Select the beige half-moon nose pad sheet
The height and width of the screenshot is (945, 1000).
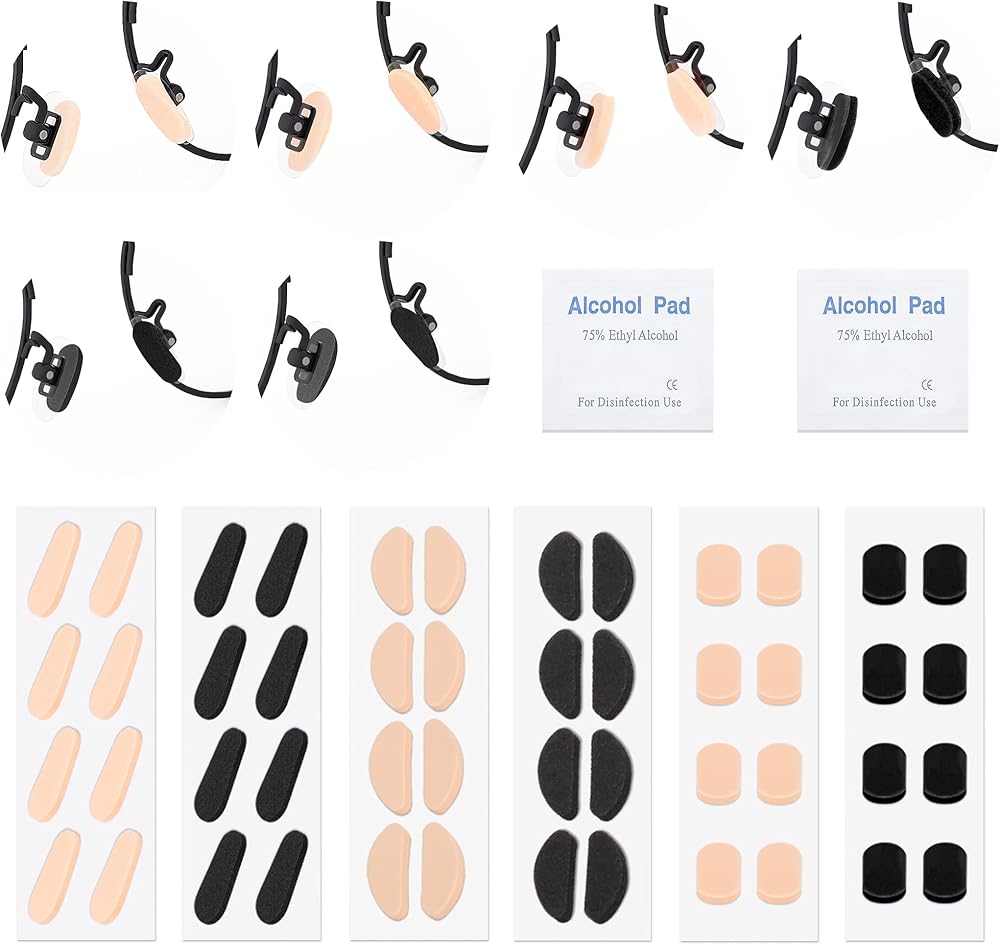pyautogui.click(x=419, y=725)
